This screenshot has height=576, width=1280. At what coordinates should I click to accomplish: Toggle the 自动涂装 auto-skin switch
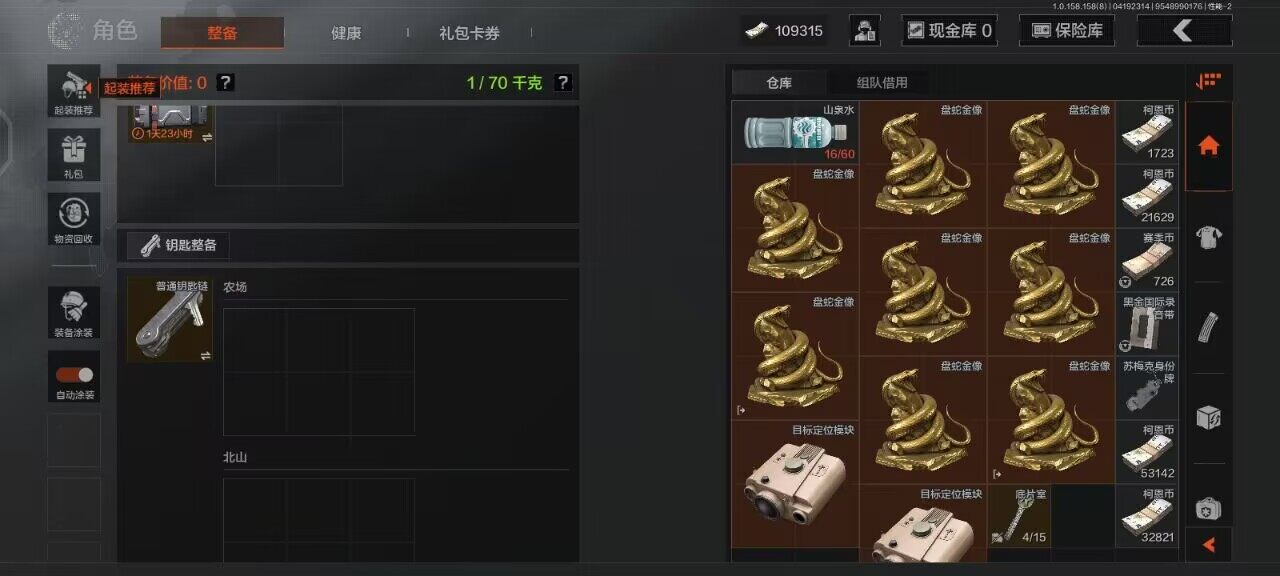pyautogui.click(x=74, y=375)
